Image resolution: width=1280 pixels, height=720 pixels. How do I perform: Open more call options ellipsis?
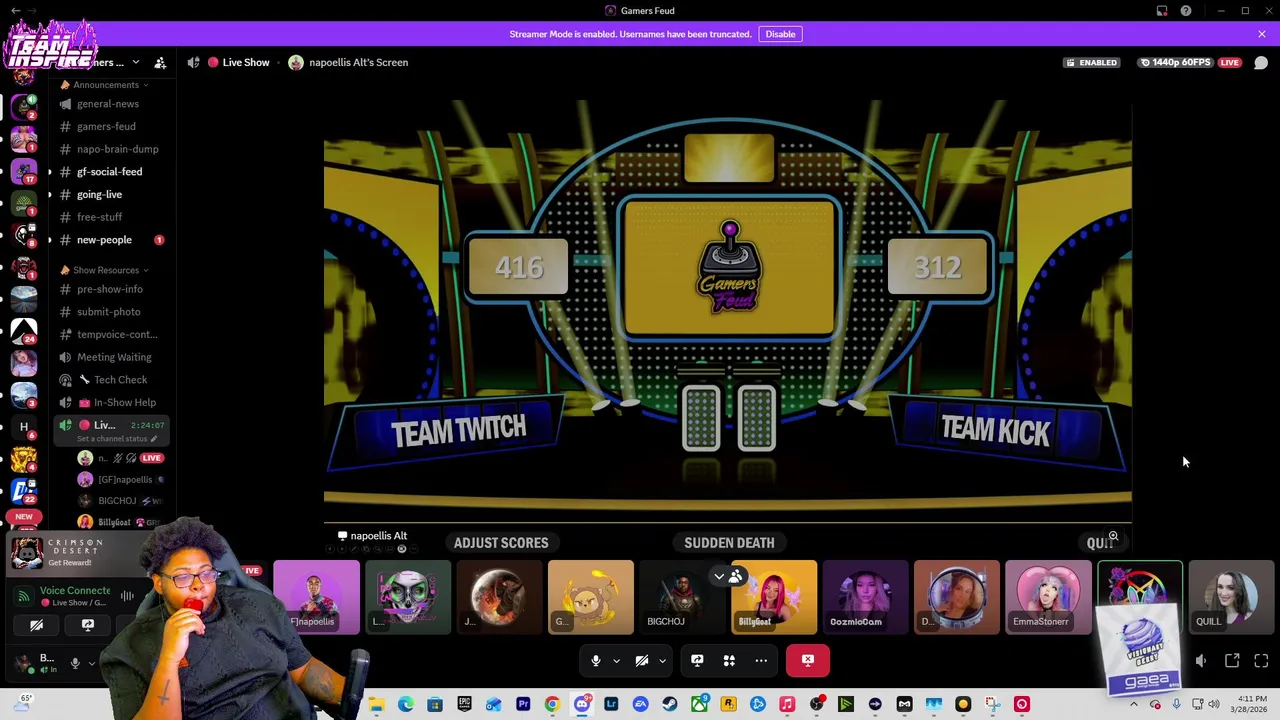(x=761, y=660)
